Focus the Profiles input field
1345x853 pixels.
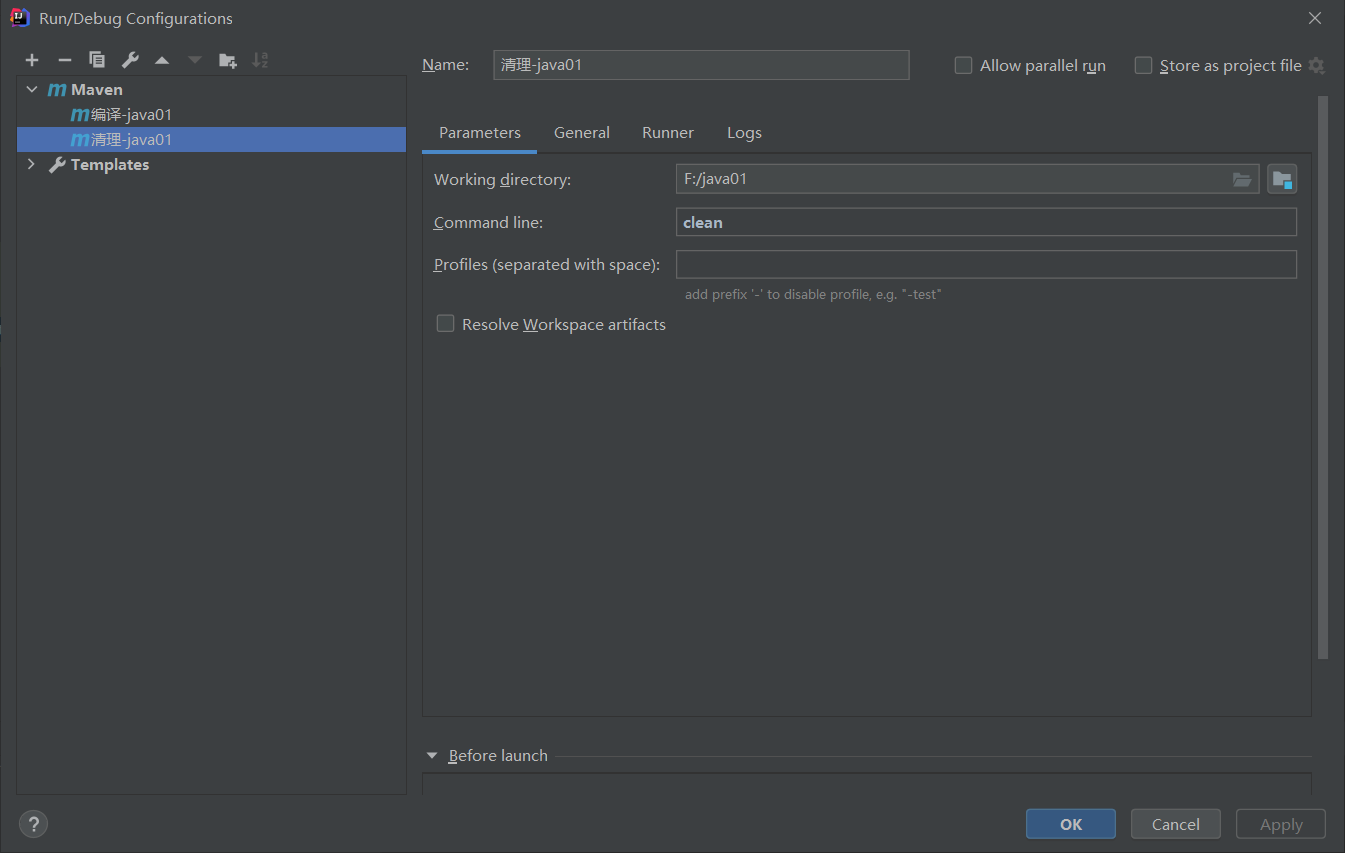pyautogui.click(x=986, y=264)
